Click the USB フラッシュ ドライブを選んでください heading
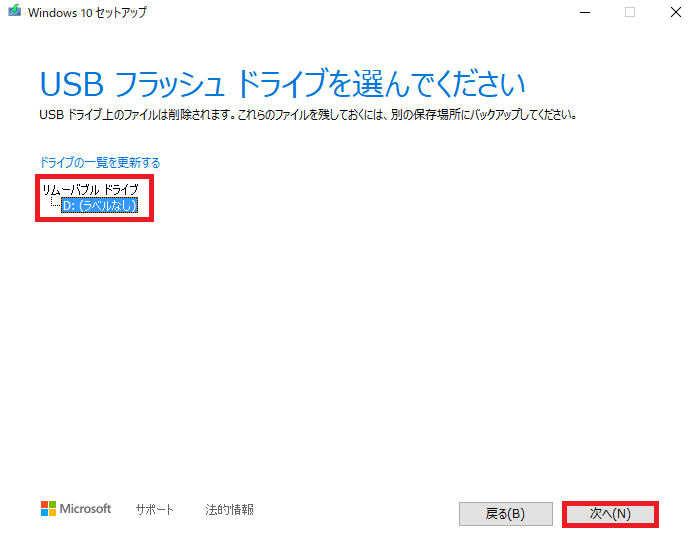Screen dimensions: 698x548 tap(283, 84)
